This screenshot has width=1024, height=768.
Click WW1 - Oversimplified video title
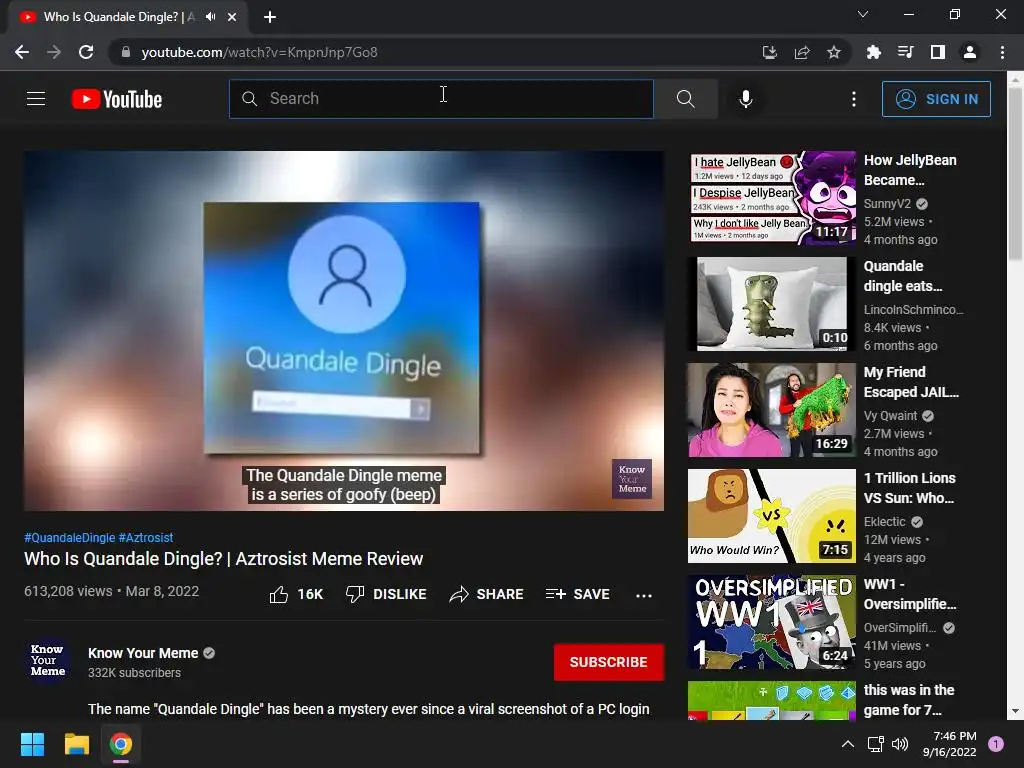click(910, 594)
